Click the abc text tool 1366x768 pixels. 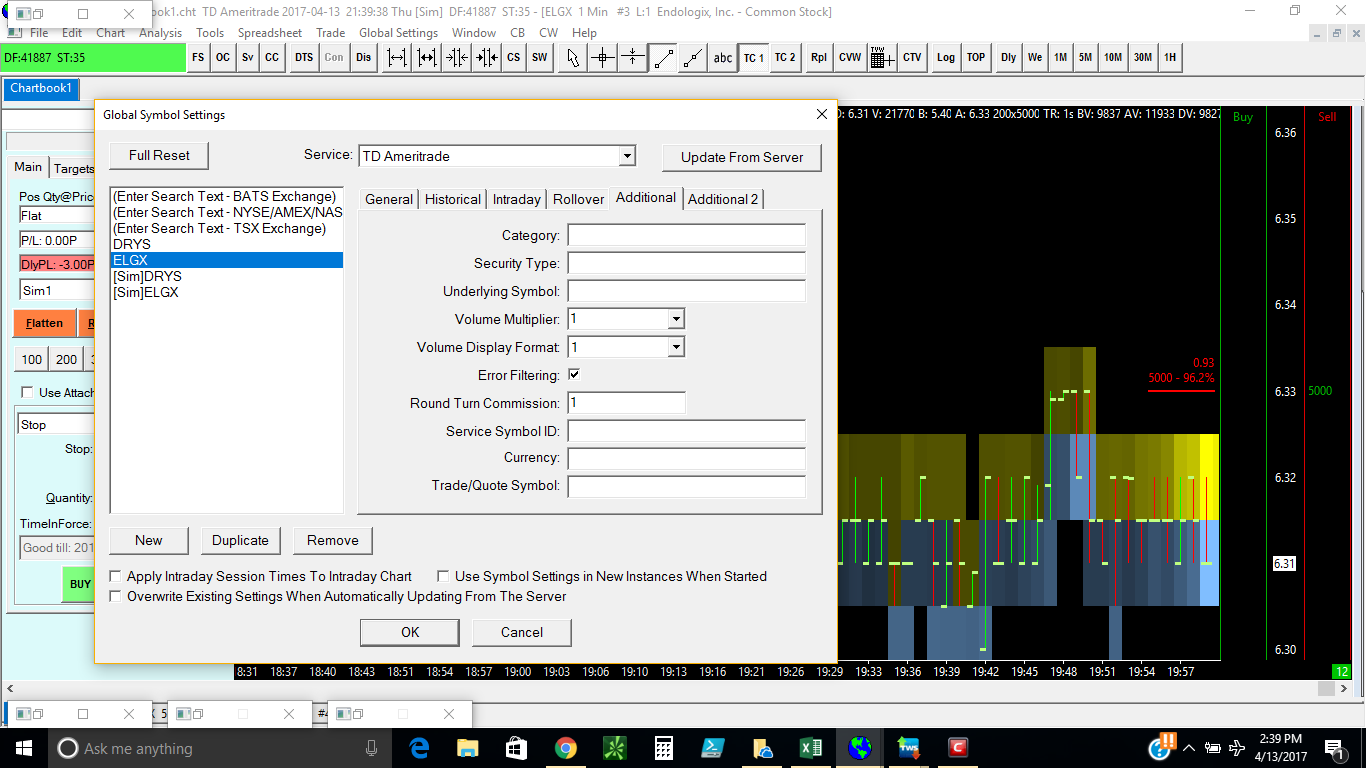point(722,58)
